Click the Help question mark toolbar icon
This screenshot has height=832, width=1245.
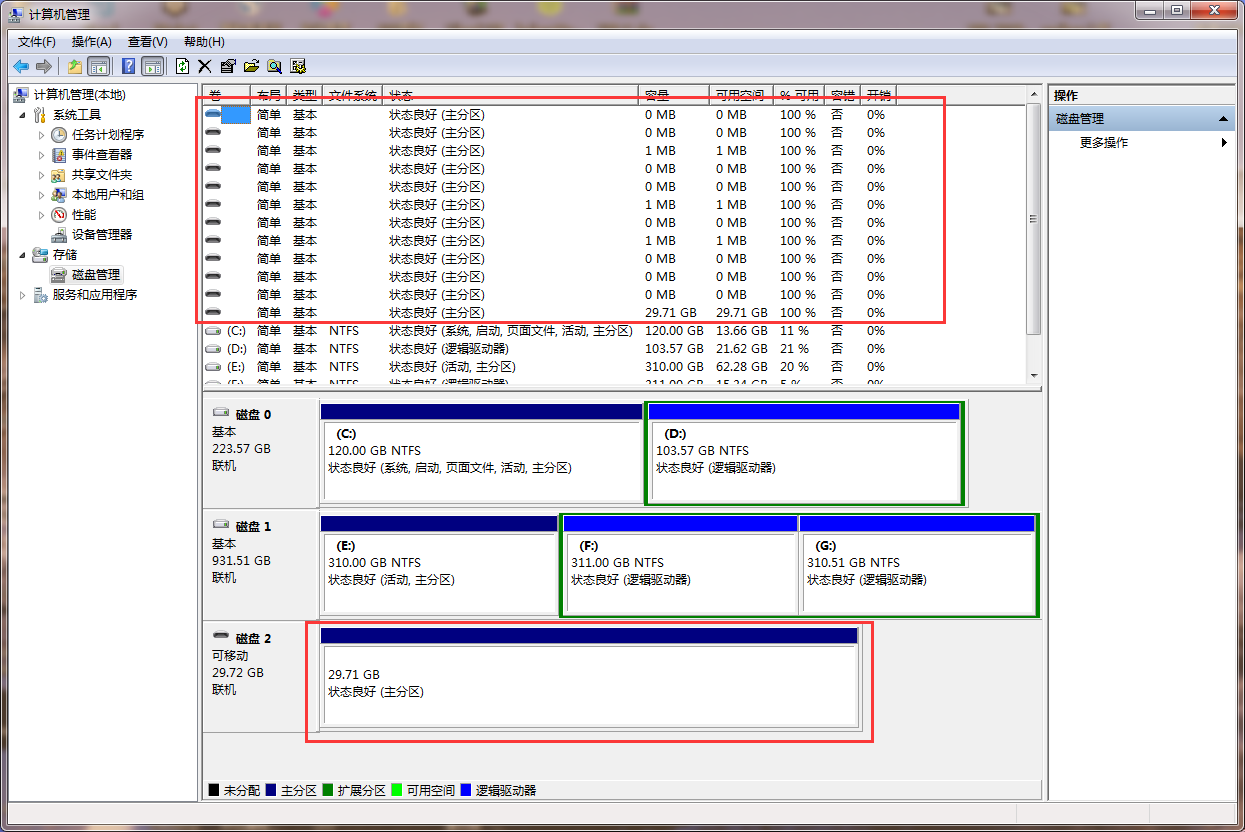128,66
